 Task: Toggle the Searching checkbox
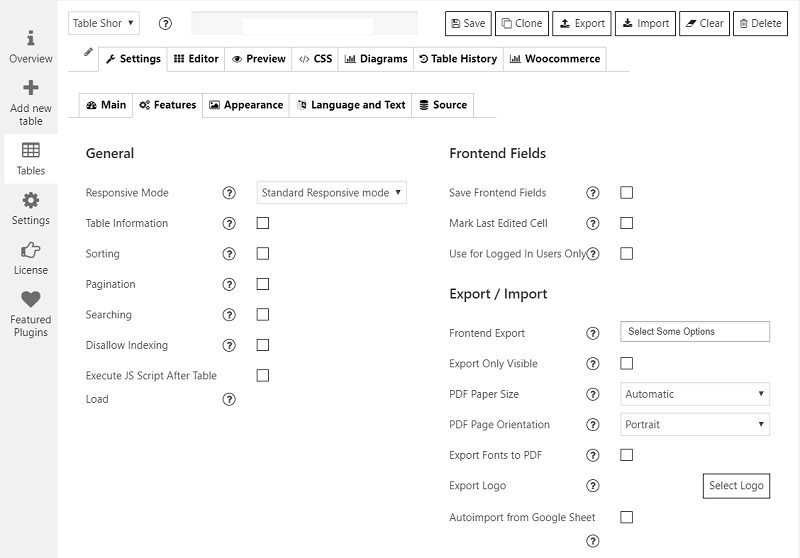click(263, 314)
